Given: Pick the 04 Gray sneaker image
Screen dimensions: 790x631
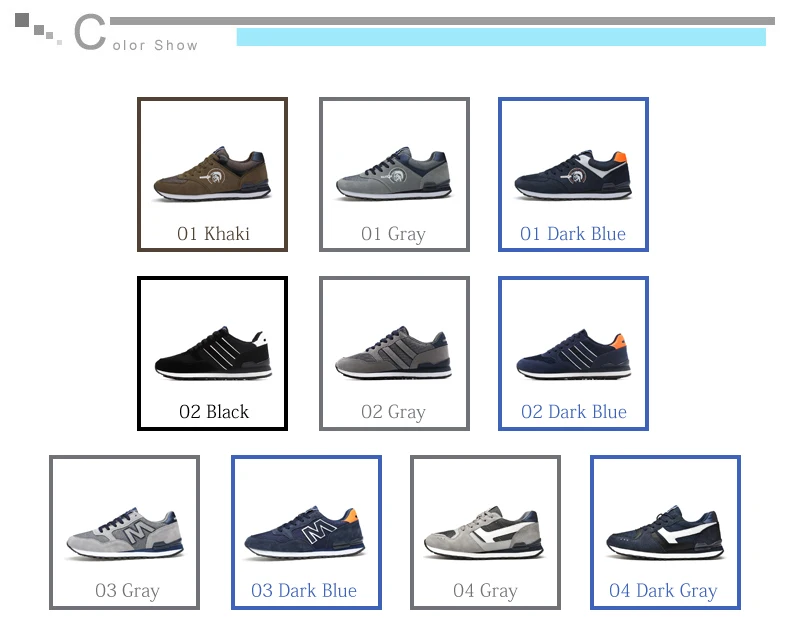Looking at the screenshot, I should [484, 532].
